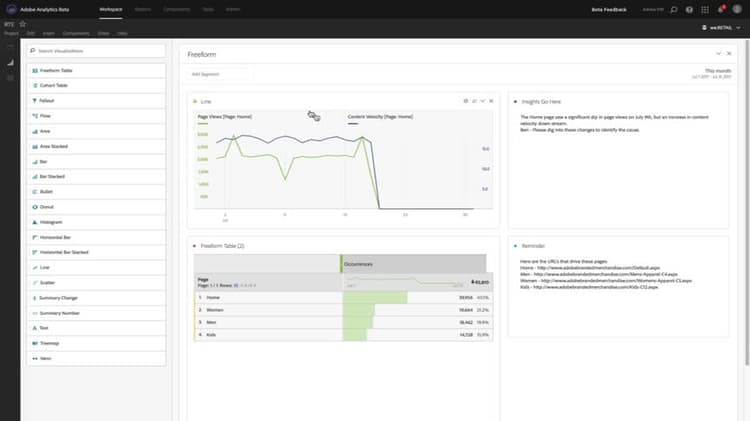Select the Fallout visualization
750x421 pixels.
click(x=97, y=101)
